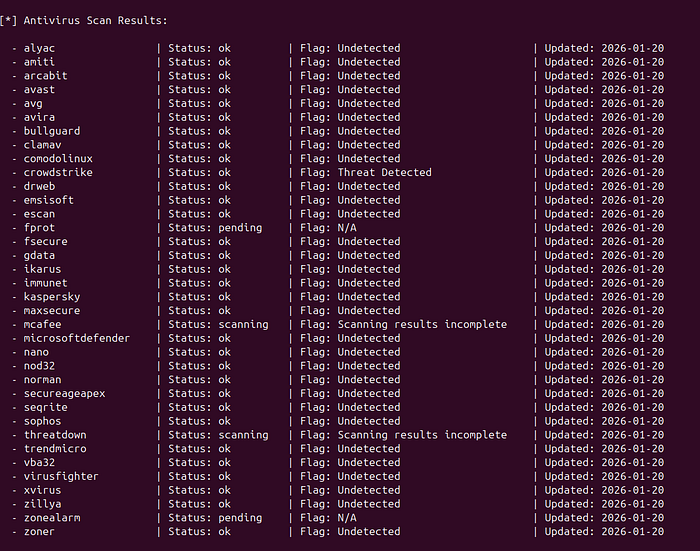Click the emsisoft engine name

pyautogui.click(x=49, y=200)
